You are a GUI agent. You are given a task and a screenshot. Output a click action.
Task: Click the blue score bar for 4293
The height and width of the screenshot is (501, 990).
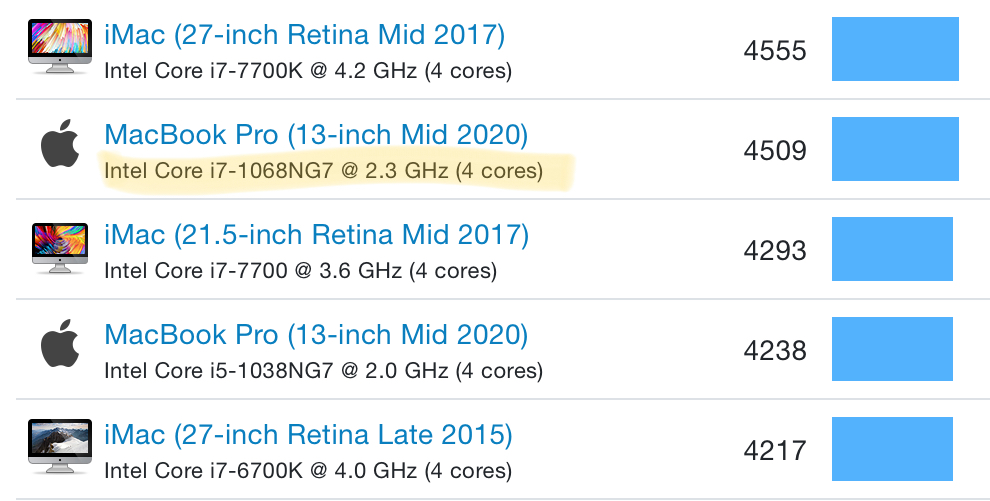[x=892, y=249]
